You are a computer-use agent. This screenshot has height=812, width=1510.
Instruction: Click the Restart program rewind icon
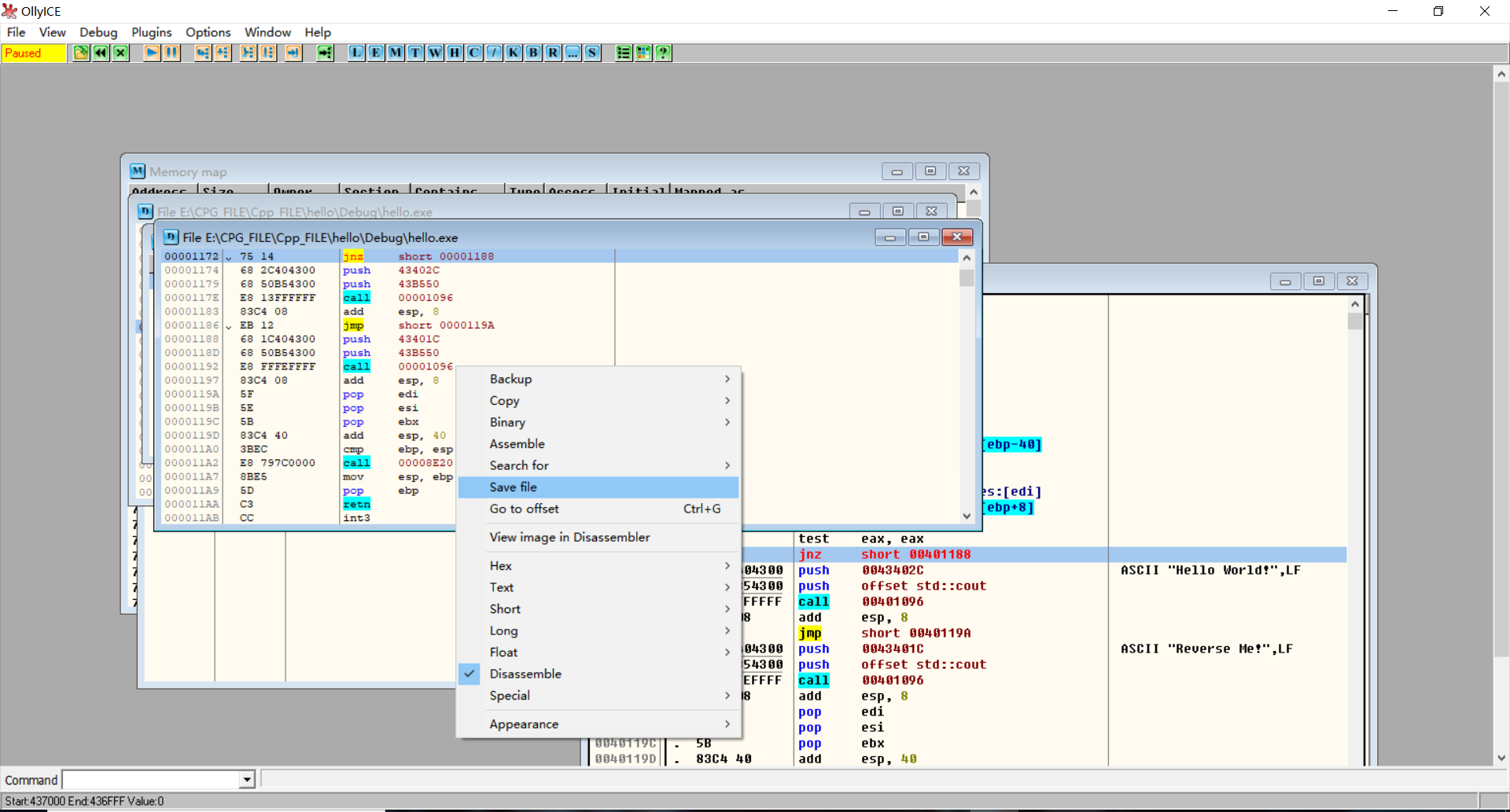(101, 53)
